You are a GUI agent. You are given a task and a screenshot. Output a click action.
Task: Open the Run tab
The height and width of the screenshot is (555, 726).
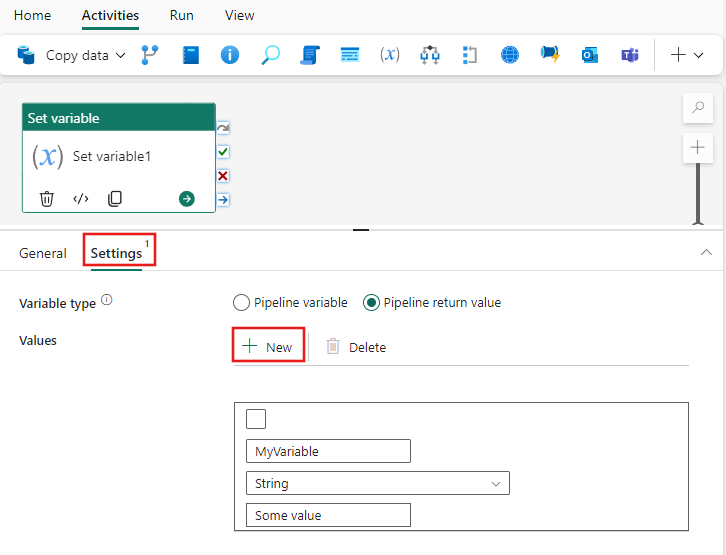pyautogui.click(x=182, y=15)
